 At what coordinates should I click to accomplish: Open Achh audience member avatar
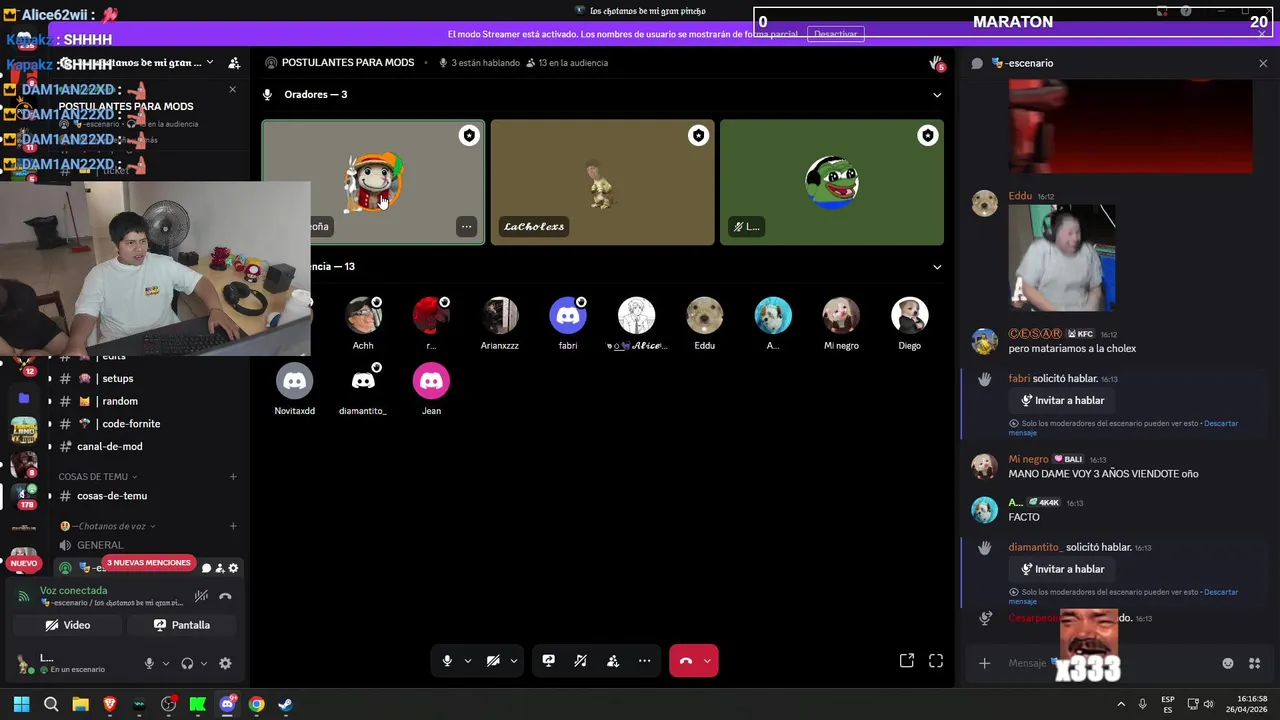(363, 316)
